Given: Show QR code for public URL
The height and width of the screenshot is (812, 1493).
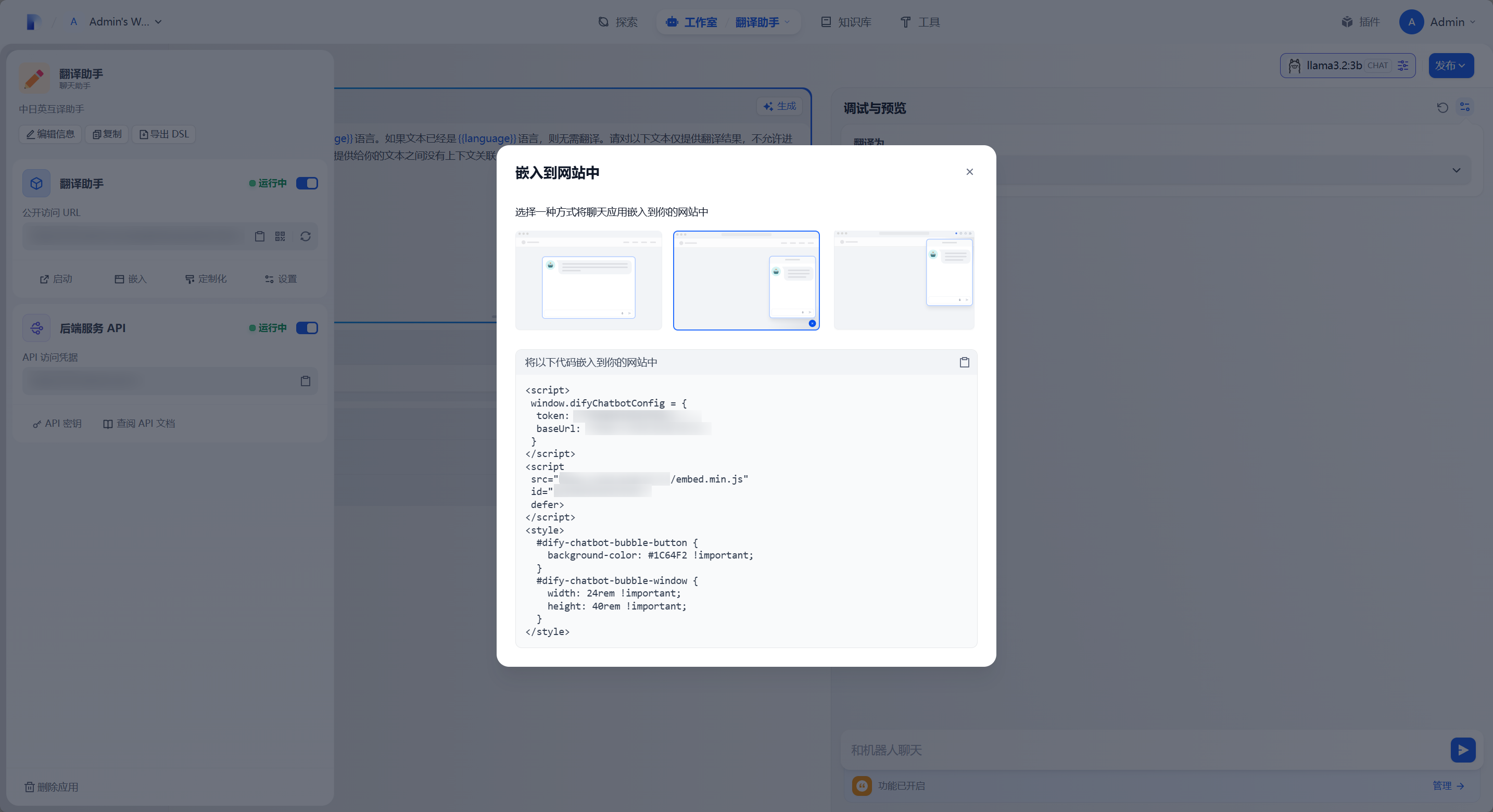Looking at the screenshot, I should [280, 236].
